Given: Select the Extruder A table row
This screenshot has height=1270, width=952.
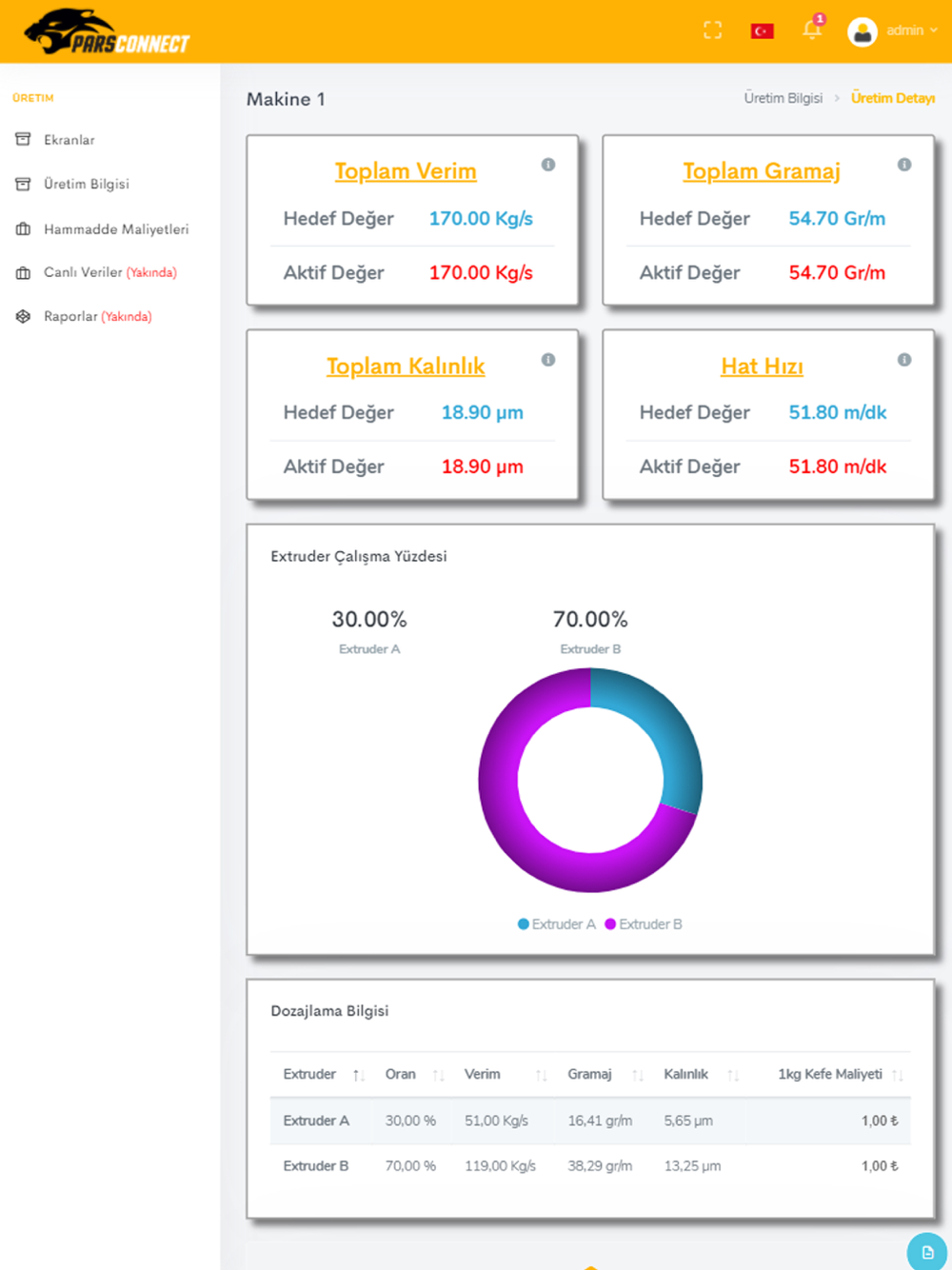Looking at the screenshot, I should pyautogui.click(x=590, y=1121).
